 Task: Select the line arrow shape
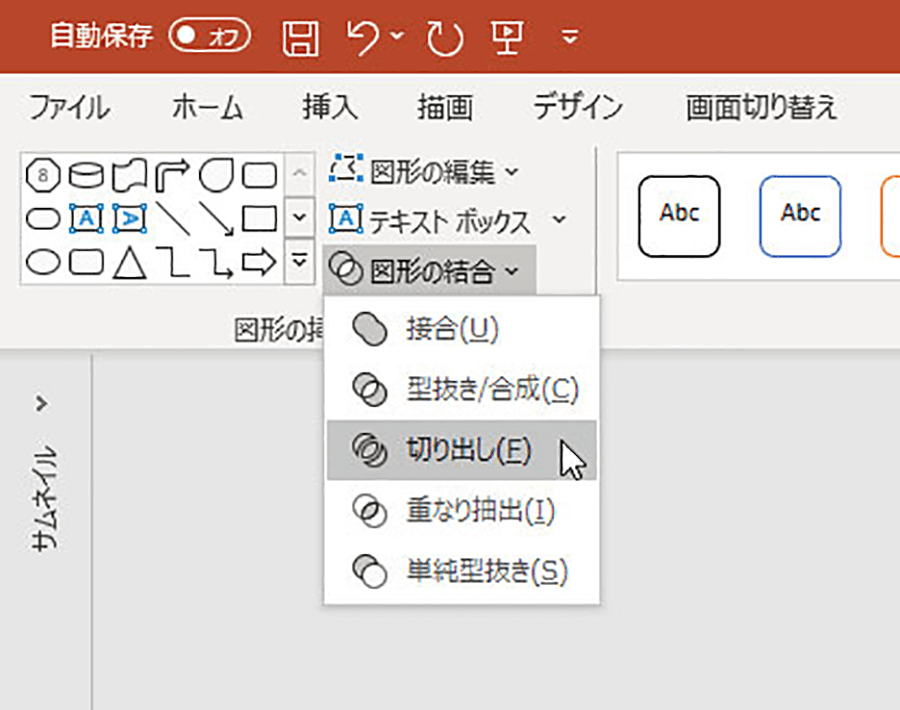point(216,219)
